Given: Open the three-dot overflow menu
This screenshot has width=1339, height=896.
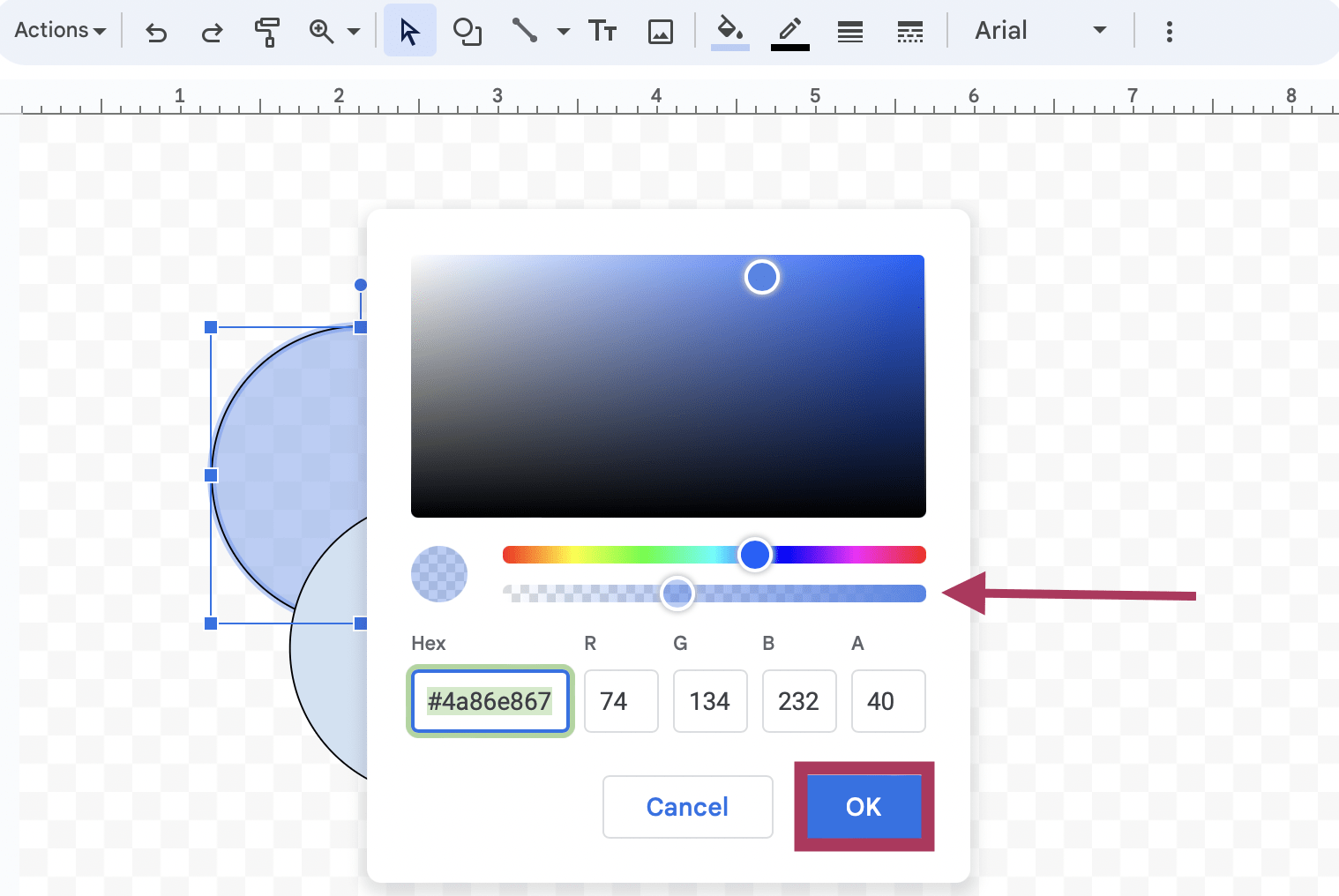Looking at the screenshot, I should click(1169, 32).
